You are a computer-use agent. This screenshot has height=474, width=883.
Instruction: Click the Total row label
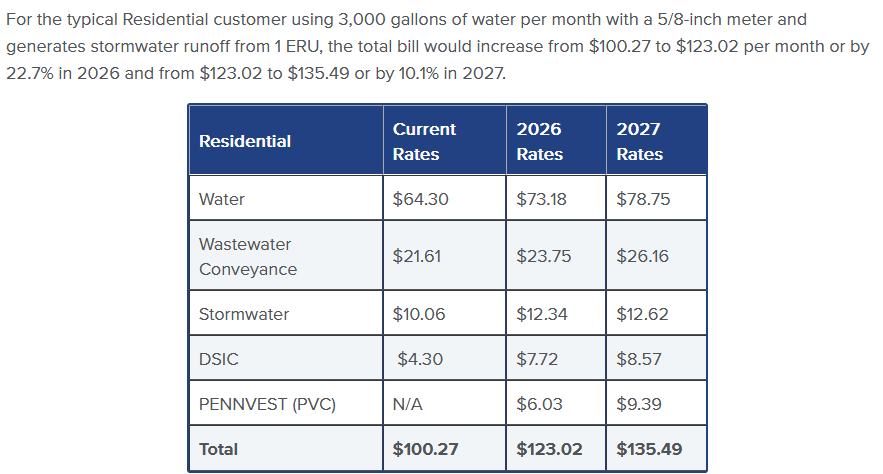click(x=219, y=449)
